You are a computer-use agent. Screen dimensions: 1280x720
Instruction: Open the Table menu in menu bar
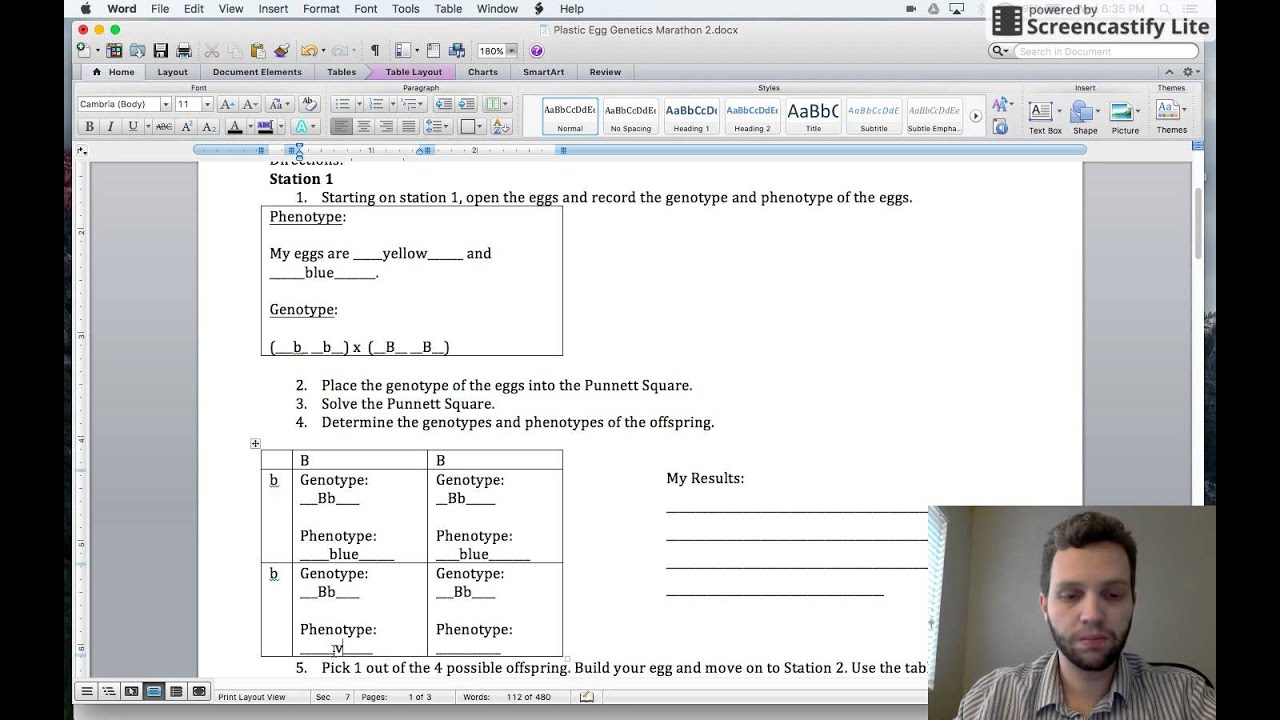448,9
